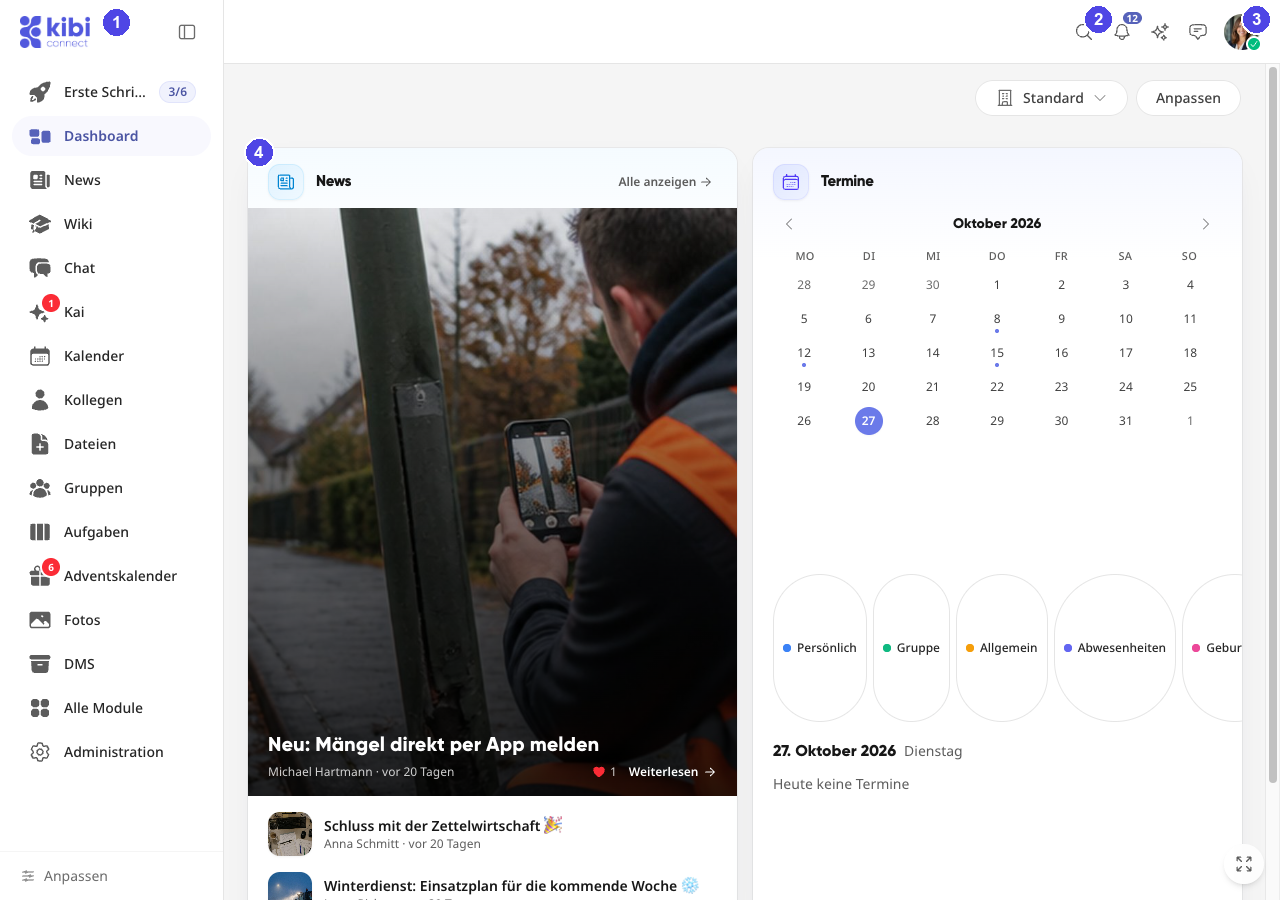Open Kalender in the sidebar
1280x900 pixels.
112,356
